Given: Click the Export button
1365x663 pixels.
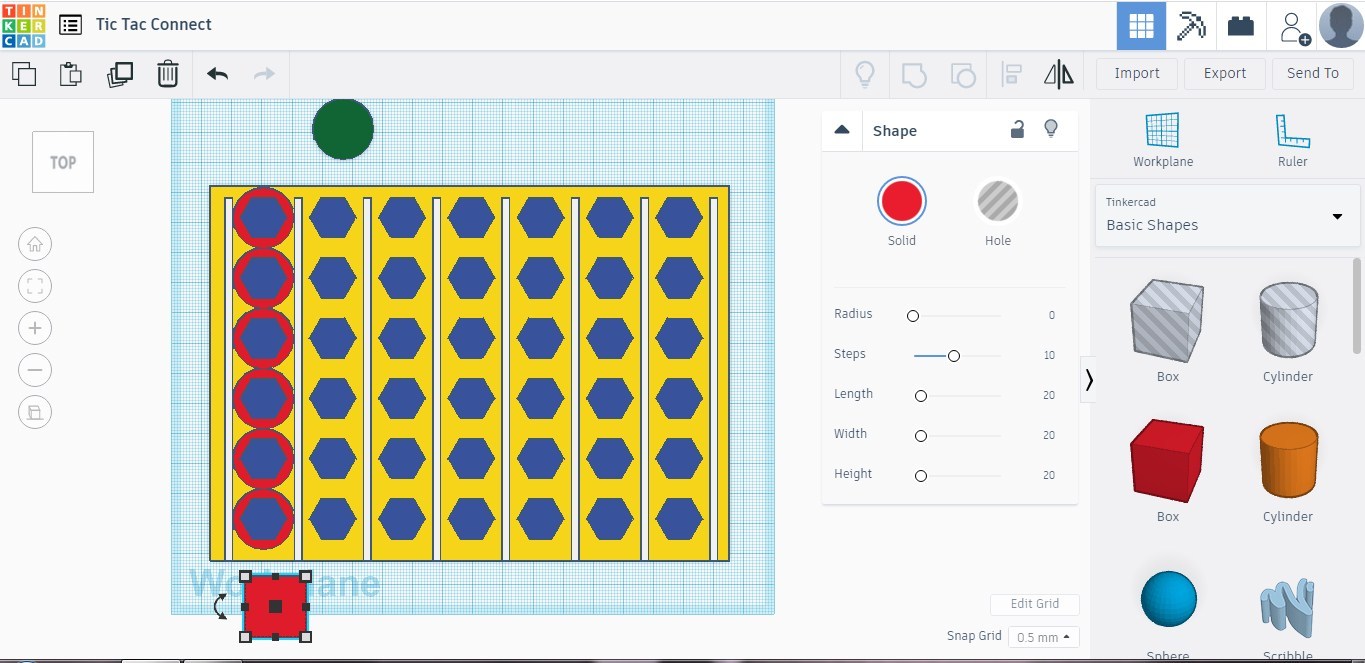Looking at the screenshot, I should [1224, 73].
